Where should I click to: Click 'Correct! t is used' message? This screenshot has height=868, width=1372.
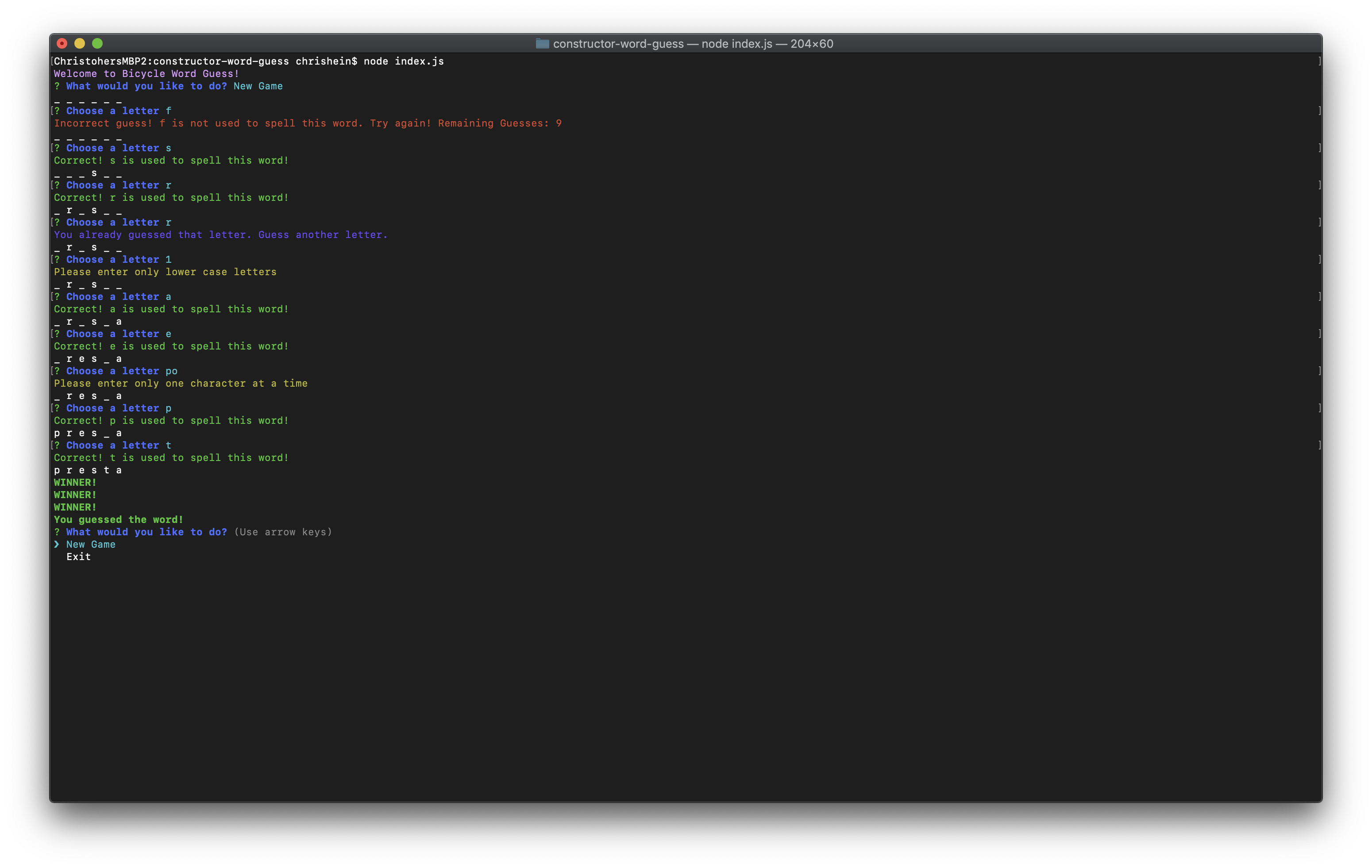coord(171,458)
